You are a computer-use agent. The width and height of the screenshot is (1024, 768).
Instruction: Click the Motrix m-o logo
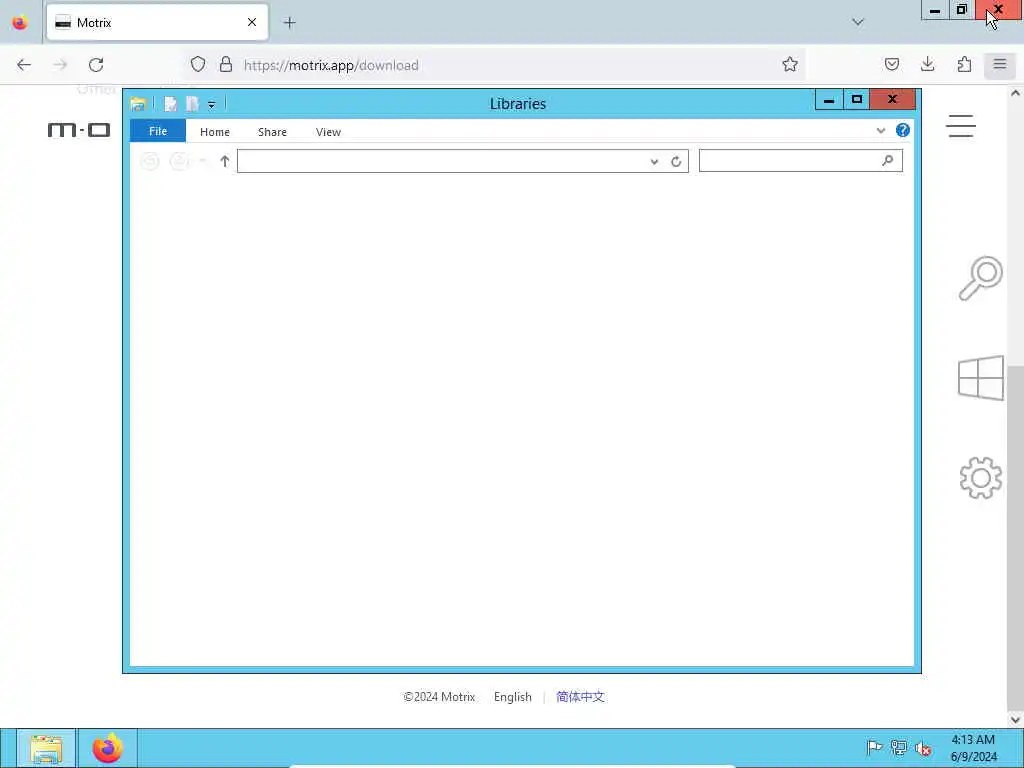click(x=79, y=130)
